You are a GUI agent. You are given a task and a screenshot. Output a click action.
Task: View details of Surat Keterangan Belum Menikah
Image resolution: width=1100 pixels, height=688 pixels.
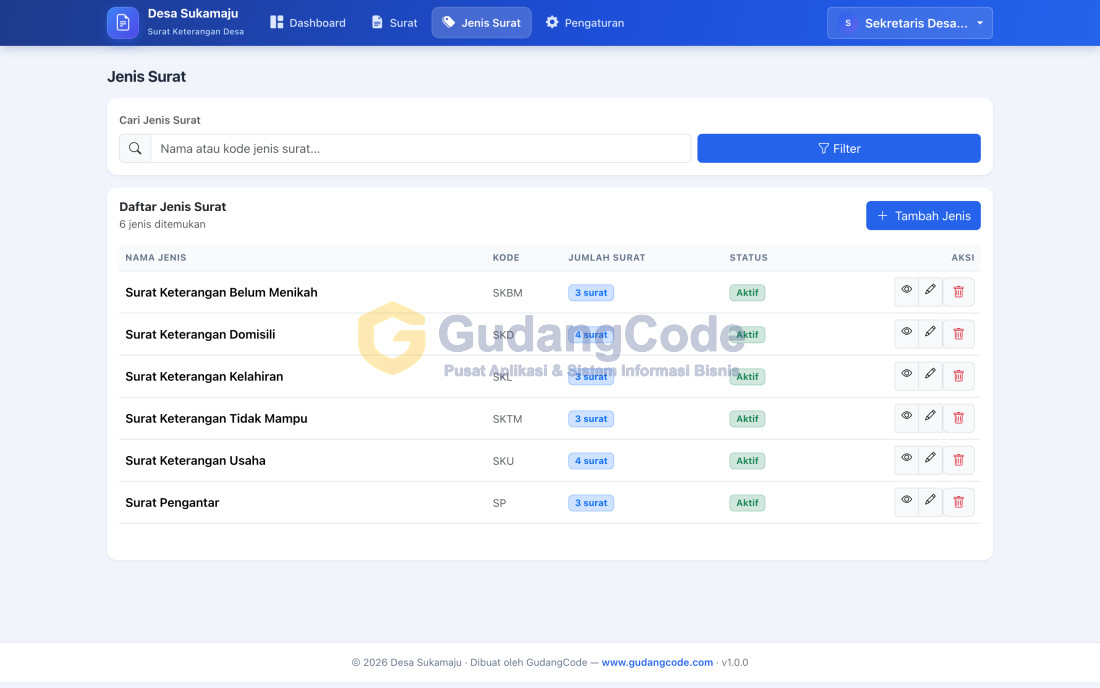[906, 292]
